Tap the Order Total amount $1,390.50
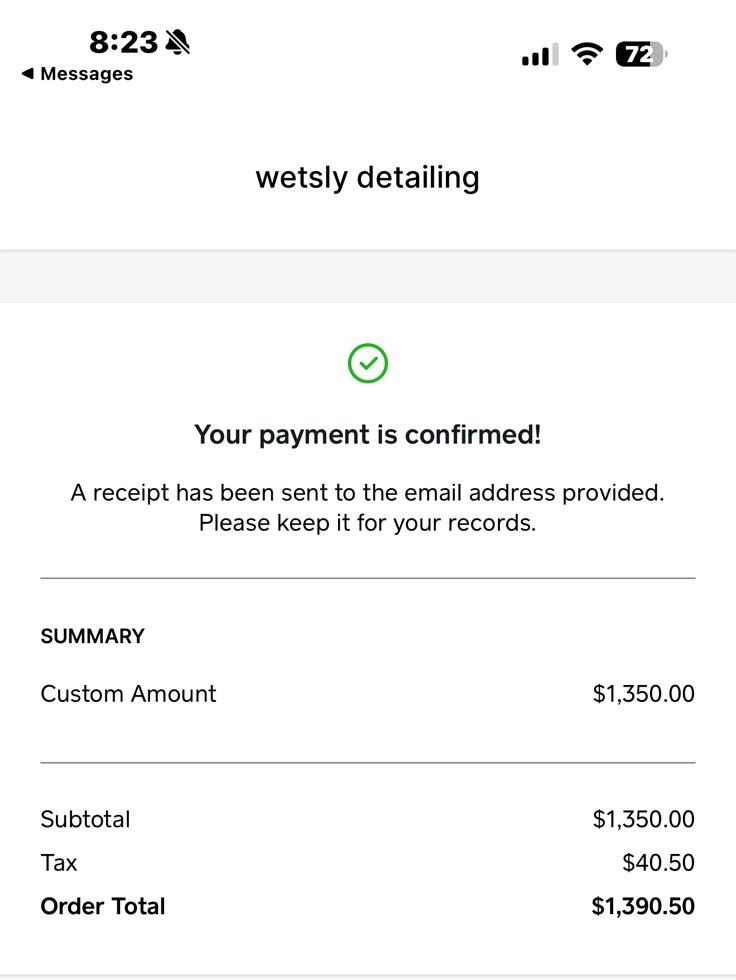Viewport: 736px width, 980px height. coord(643,906)
